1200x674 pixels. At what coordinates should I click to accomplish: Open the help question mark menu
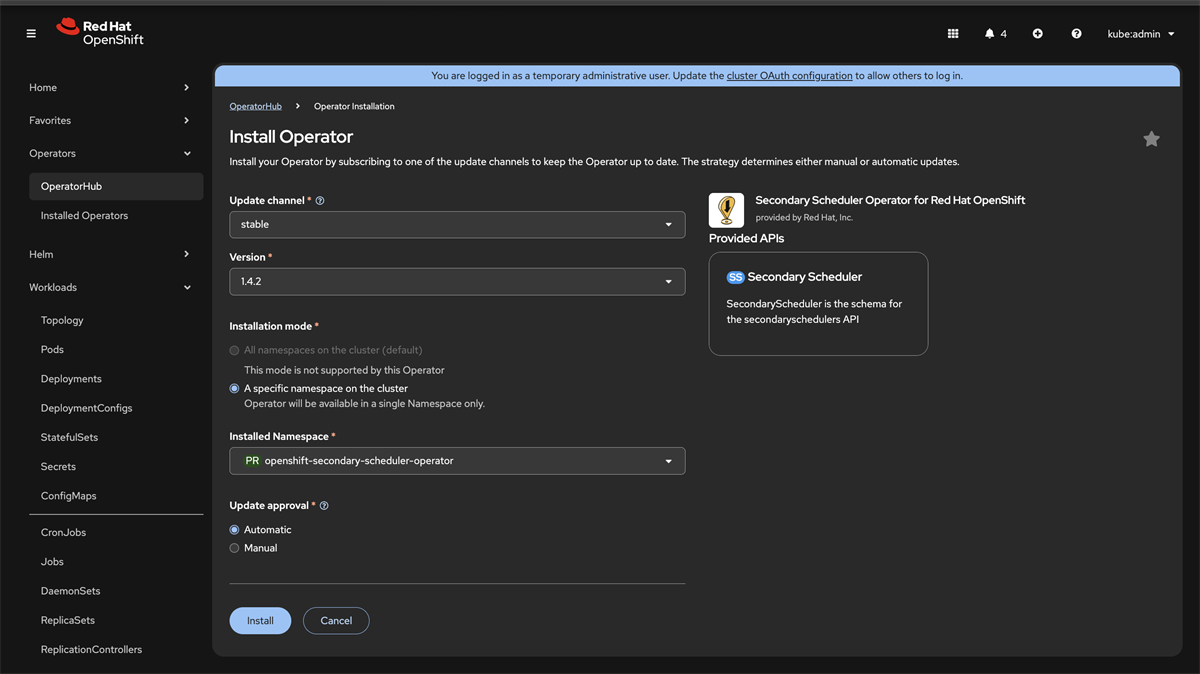(1077, 34)
